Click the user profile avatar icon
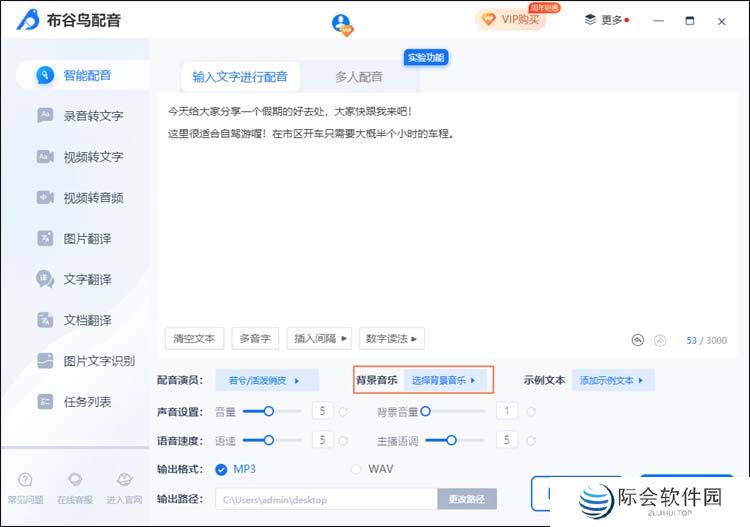 tap(342, 24)
